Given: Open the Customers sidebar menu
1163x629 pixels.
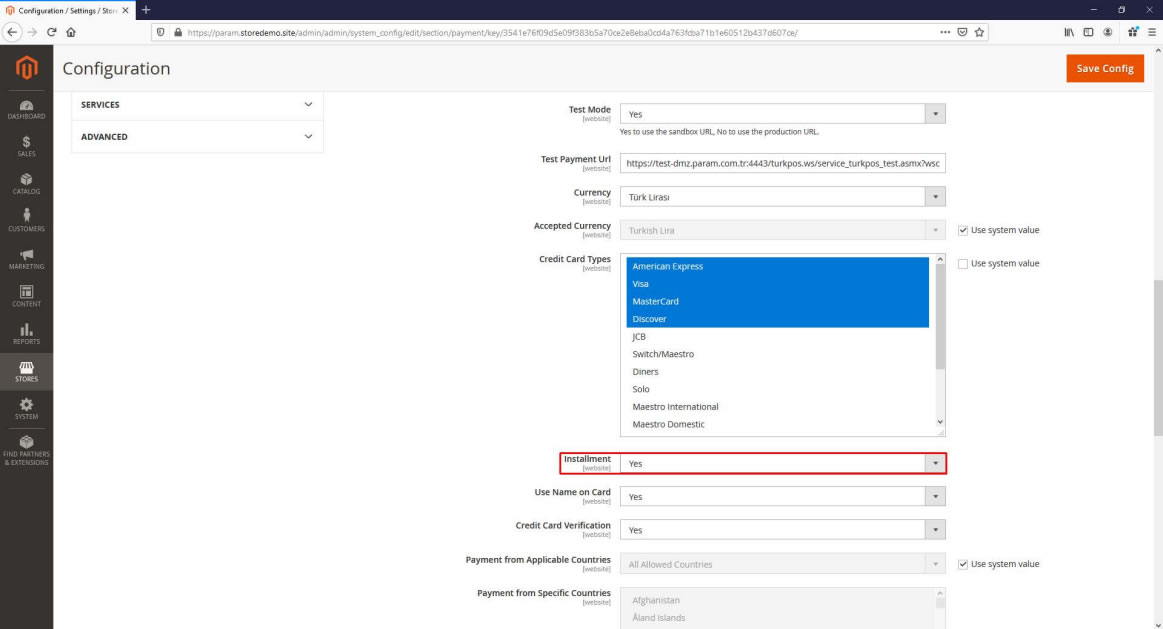Looking at the screenshot, I should 26,221.
